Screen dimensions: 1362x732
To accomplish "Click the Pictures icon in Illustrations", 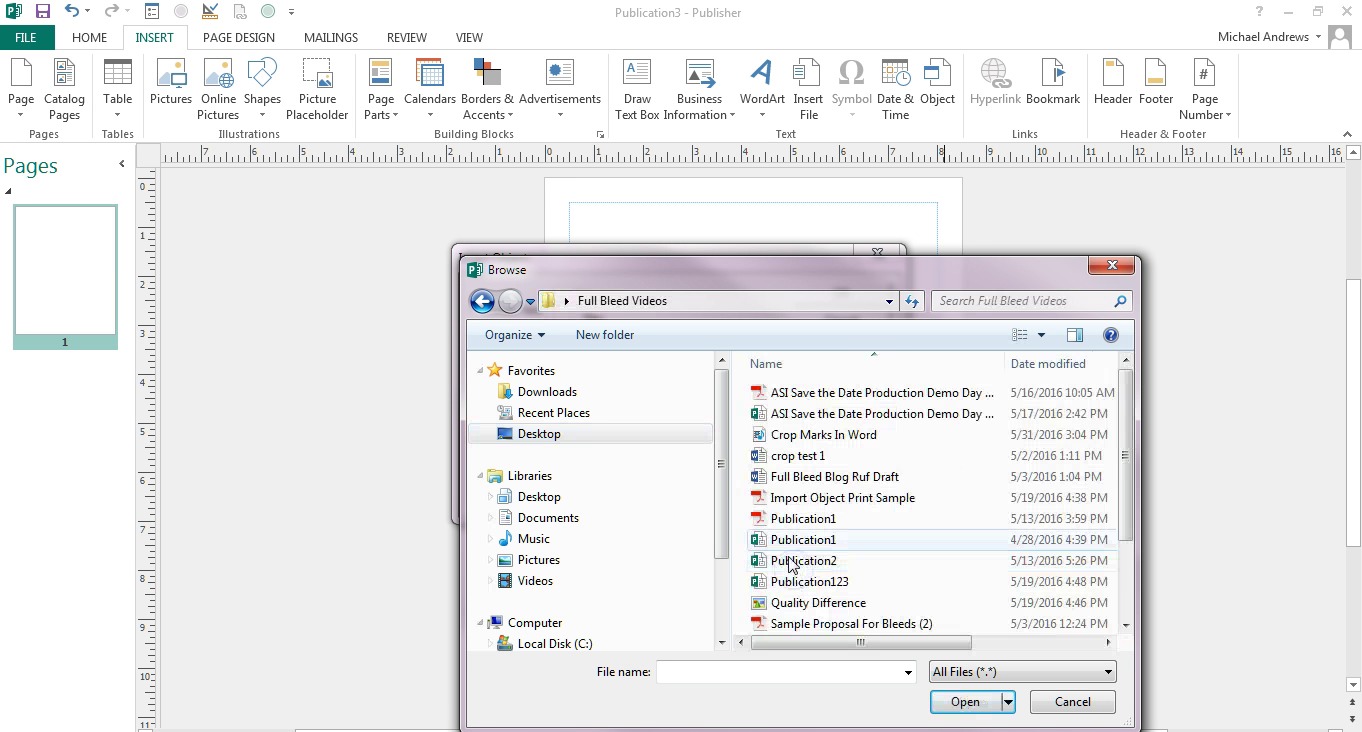I will (171, 82).
